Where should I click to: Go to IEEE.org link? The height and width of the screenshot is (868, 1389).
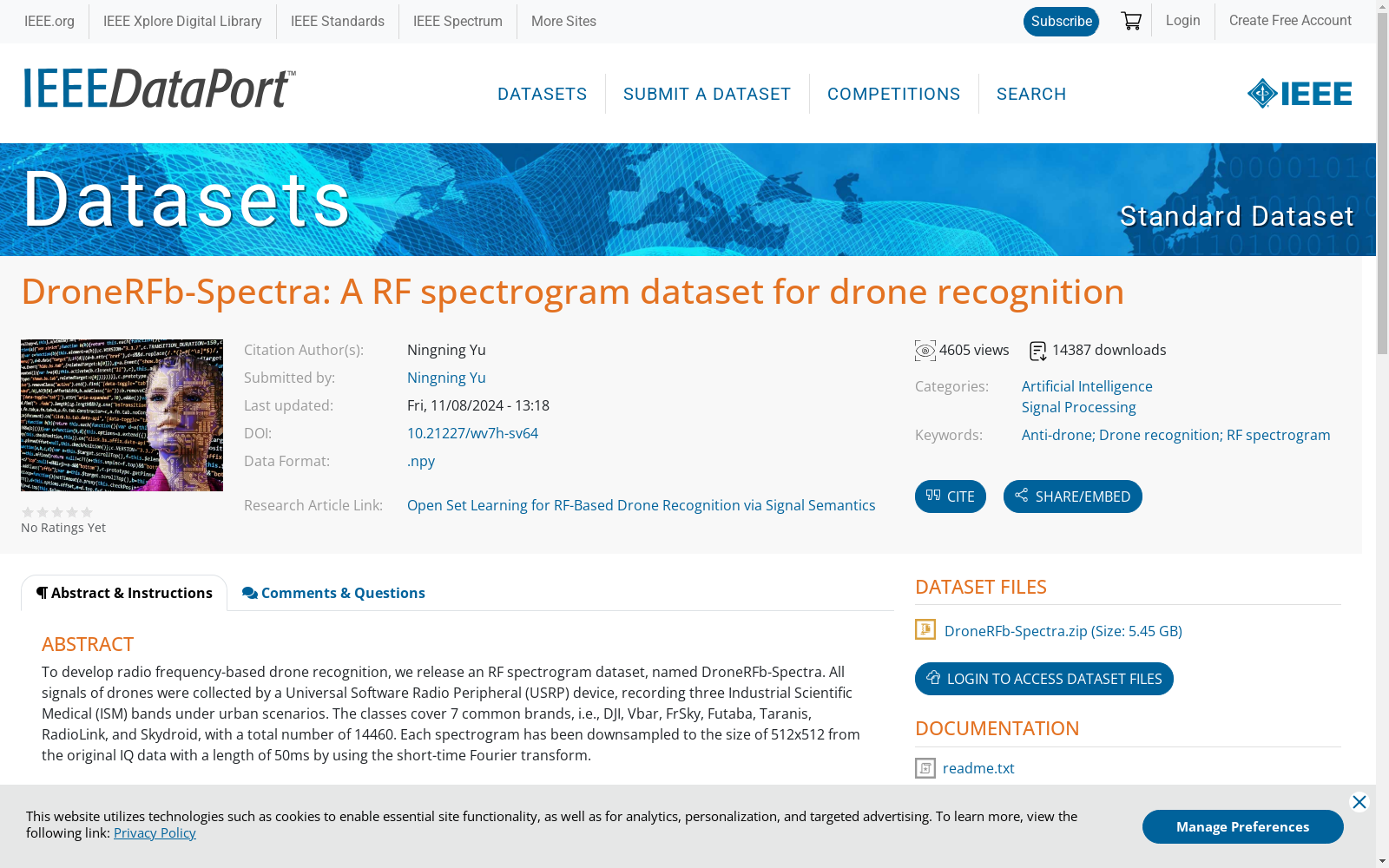(x=49, y=21)
